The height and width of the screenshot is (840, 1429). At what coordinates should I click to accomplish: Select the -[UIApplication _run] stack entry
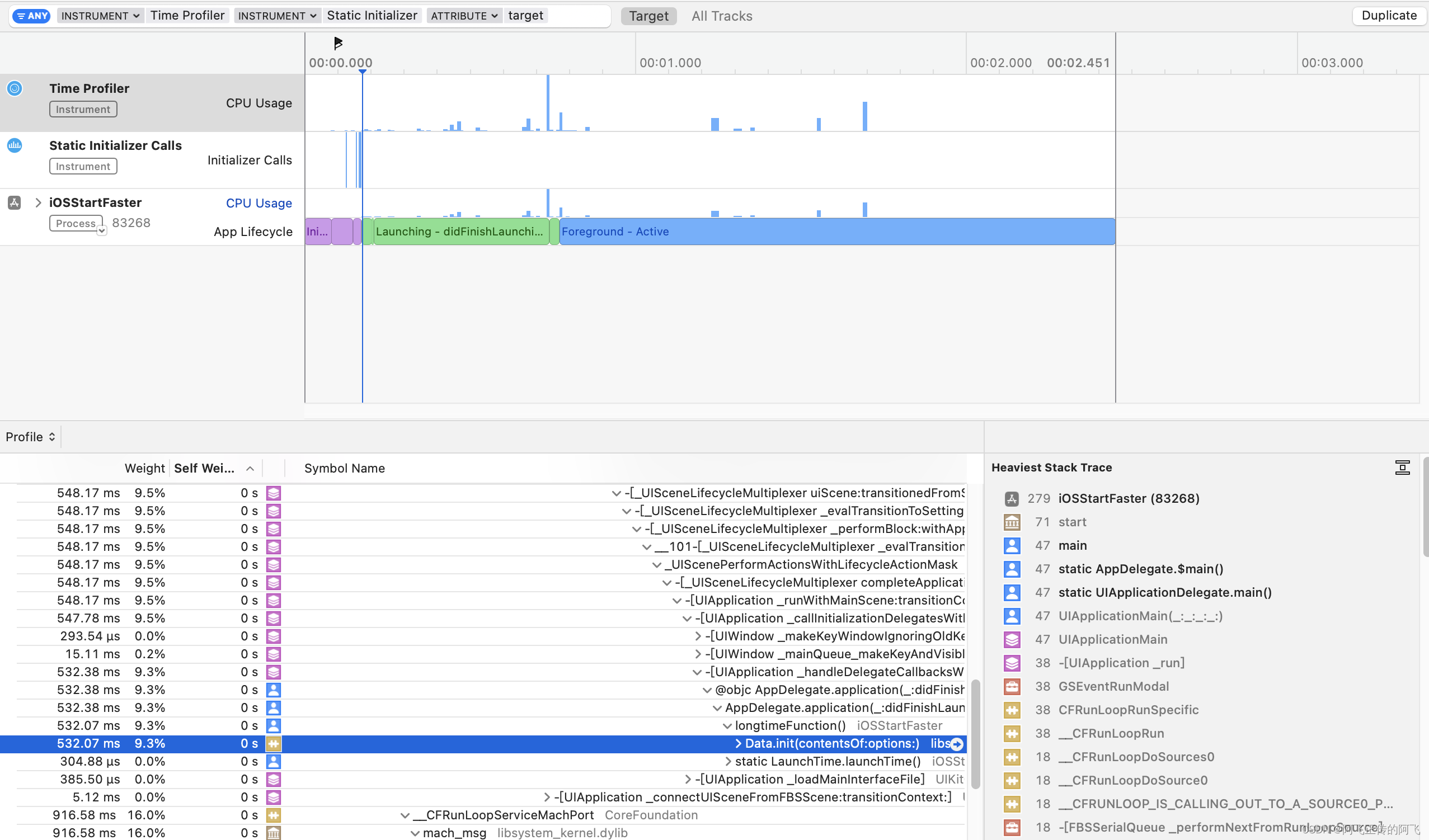click(1121, 663)
